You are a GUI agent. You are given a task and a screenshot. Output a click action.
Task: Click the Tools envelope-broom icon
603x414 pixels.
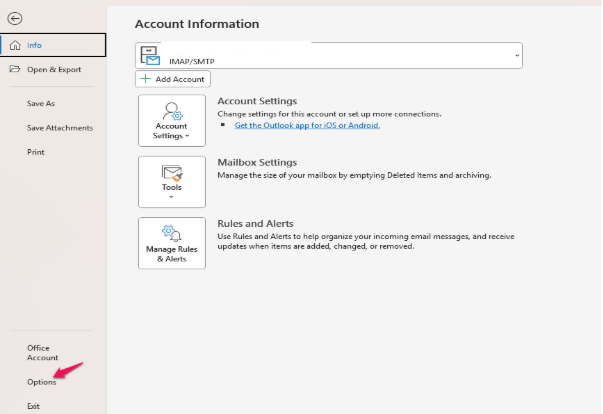pyautogui.click(x=172, y=173)
